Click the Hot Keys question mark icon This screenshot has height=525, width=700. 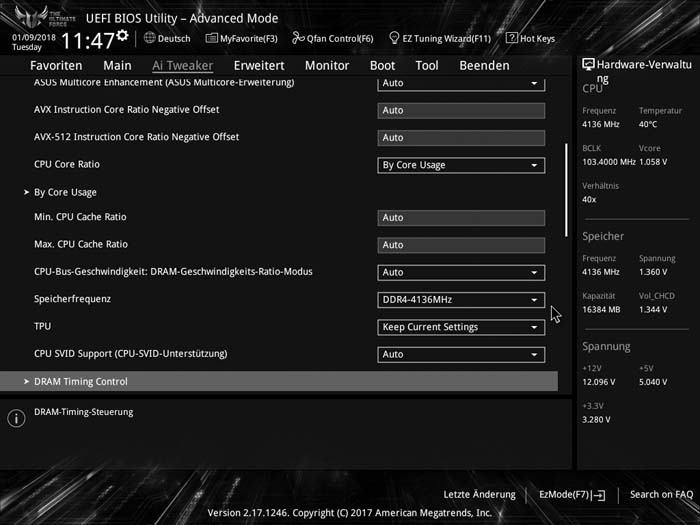pos(512,38)
